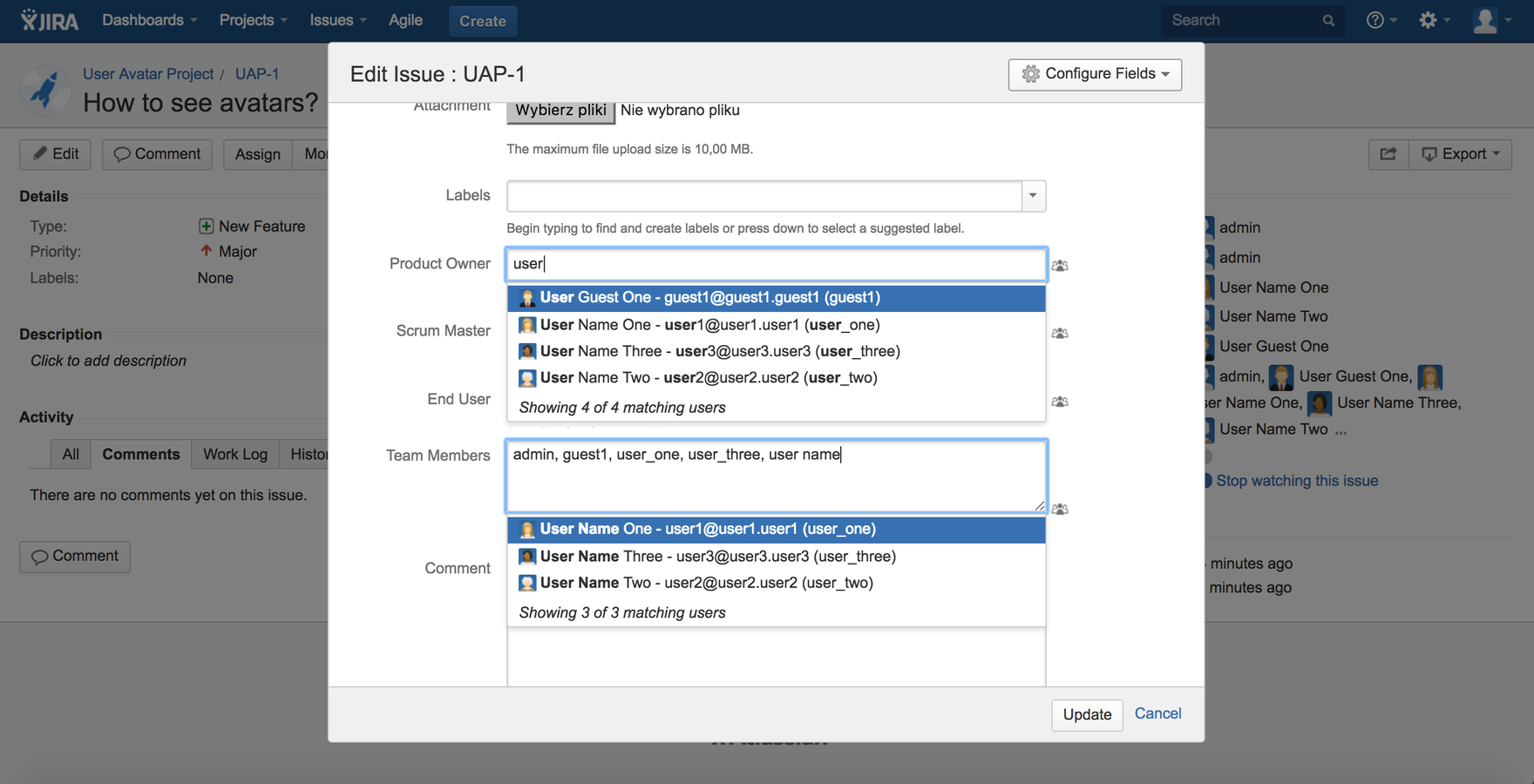Click the Cancel link

point(1157,713)
